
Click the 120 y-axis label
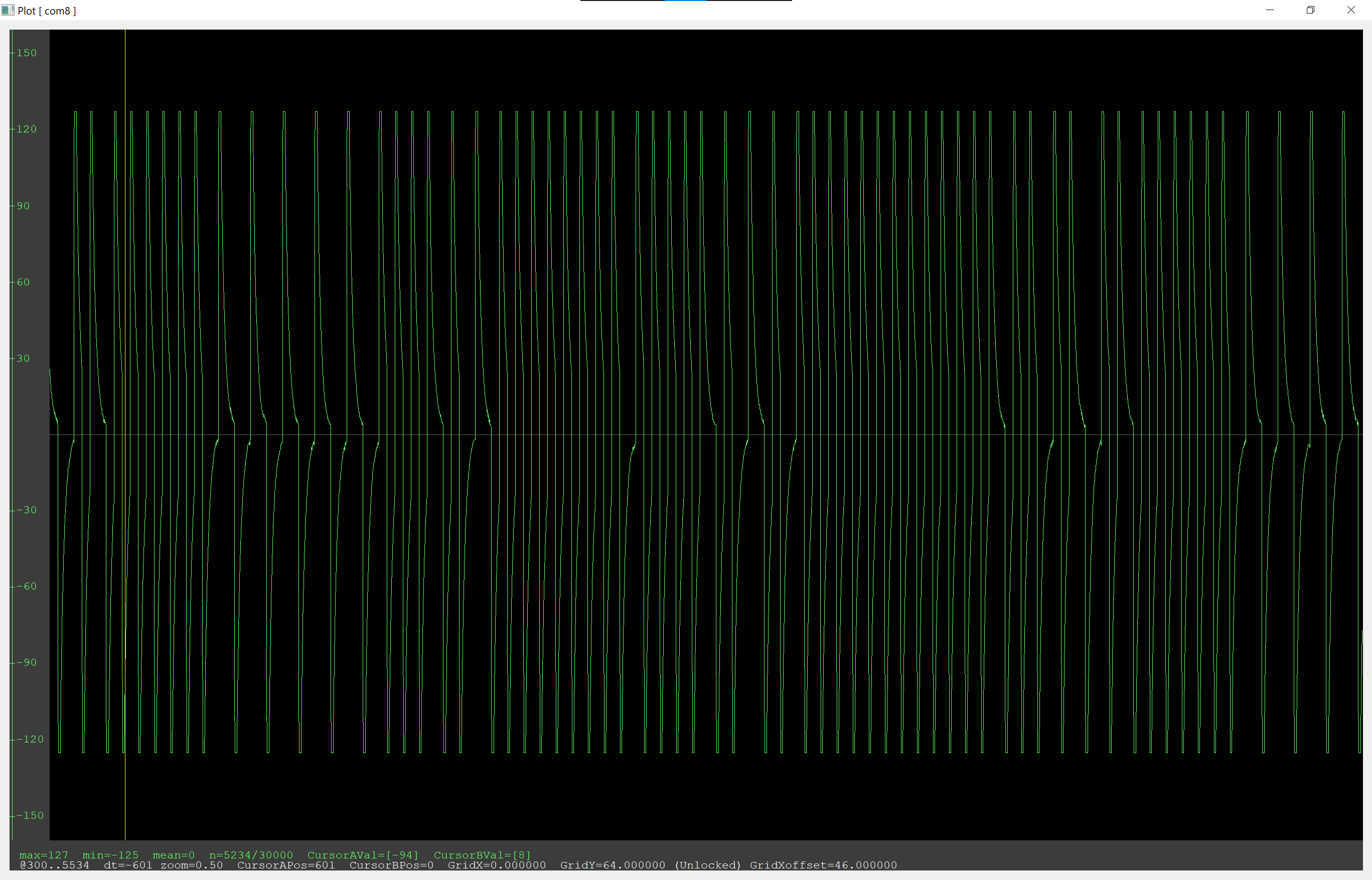26,129
